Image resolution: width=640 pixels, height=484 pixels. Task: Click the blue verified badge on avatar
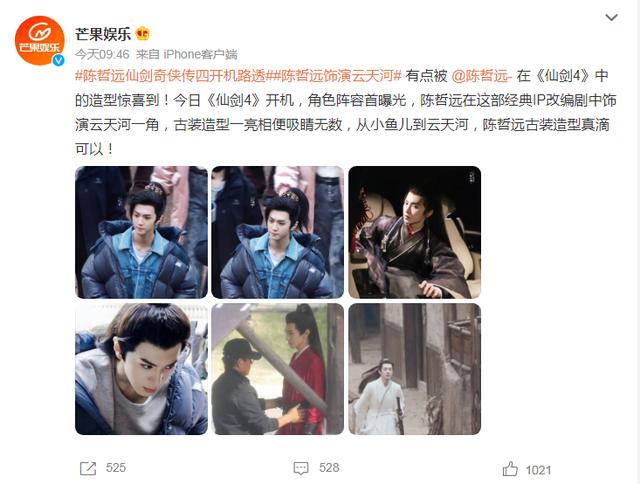[58, 60]
